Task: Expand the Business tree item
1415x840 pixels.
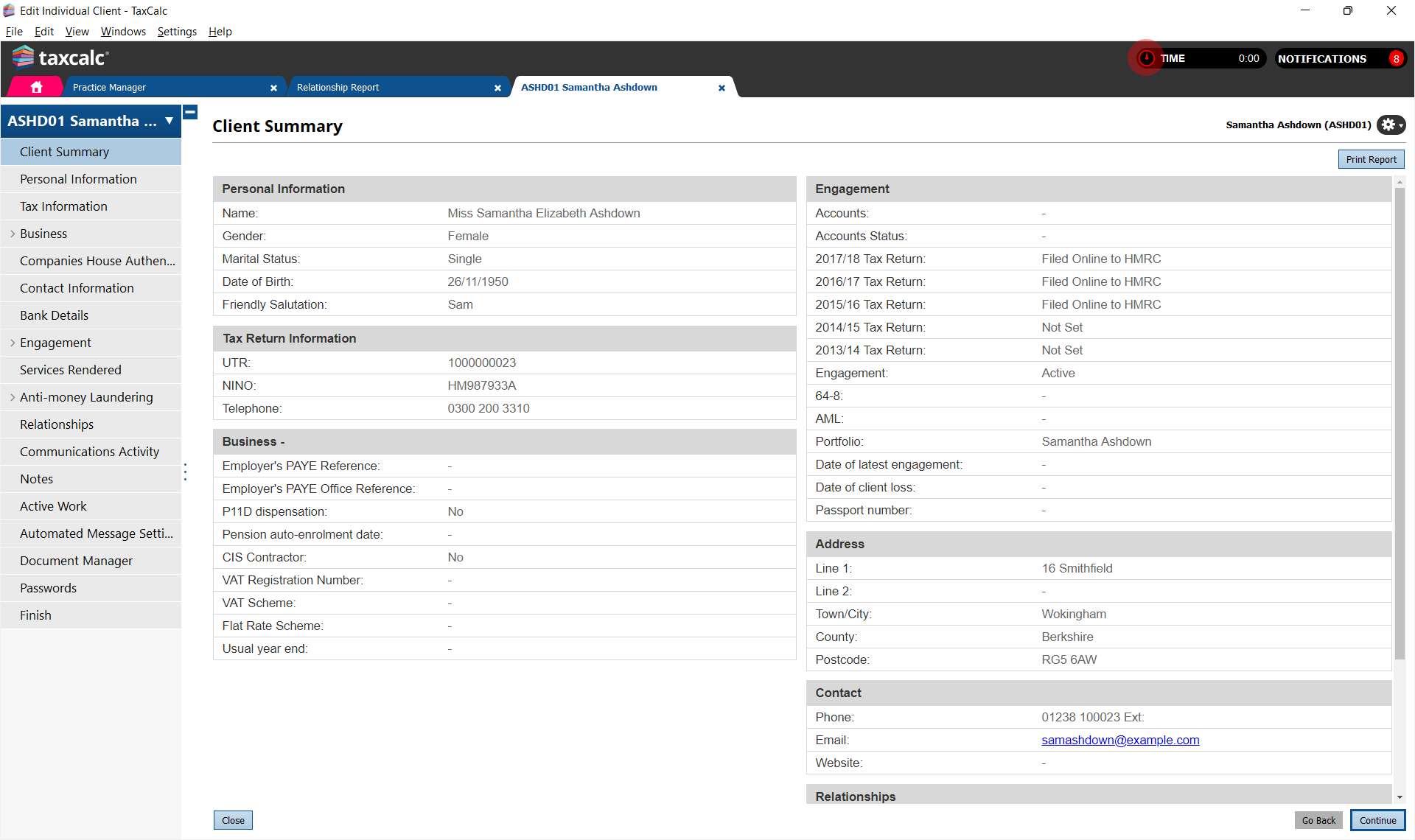Action: [x=13, y=234]
